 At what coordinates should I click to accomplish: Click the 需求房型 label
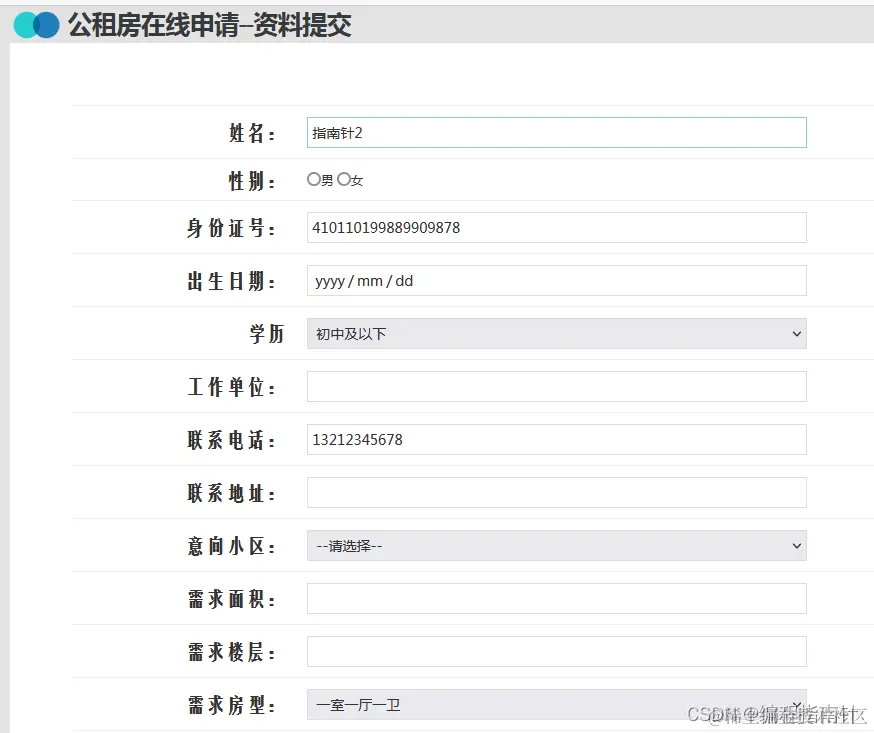click(231, 705)
